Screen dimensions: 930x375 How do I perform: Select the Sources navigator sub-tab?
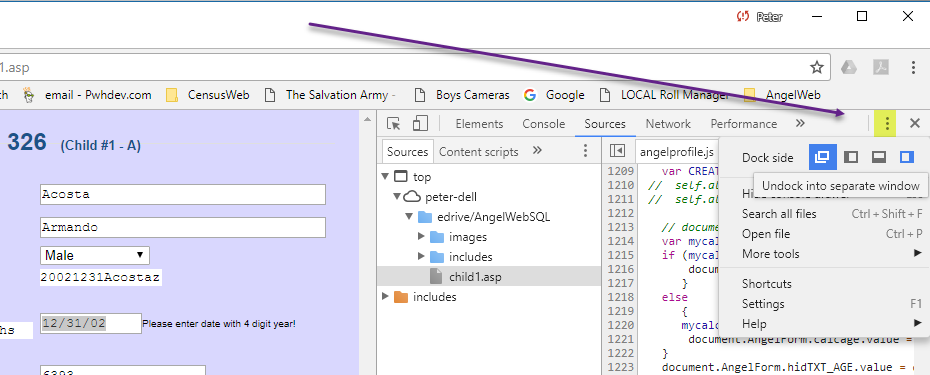(x=407, y=151)
